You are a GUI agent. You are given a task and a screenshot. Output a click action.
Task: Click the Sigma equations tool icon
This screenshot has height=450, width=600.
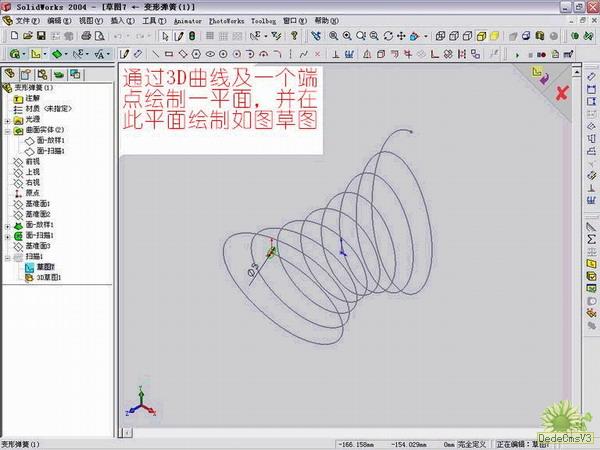(591, 240)
